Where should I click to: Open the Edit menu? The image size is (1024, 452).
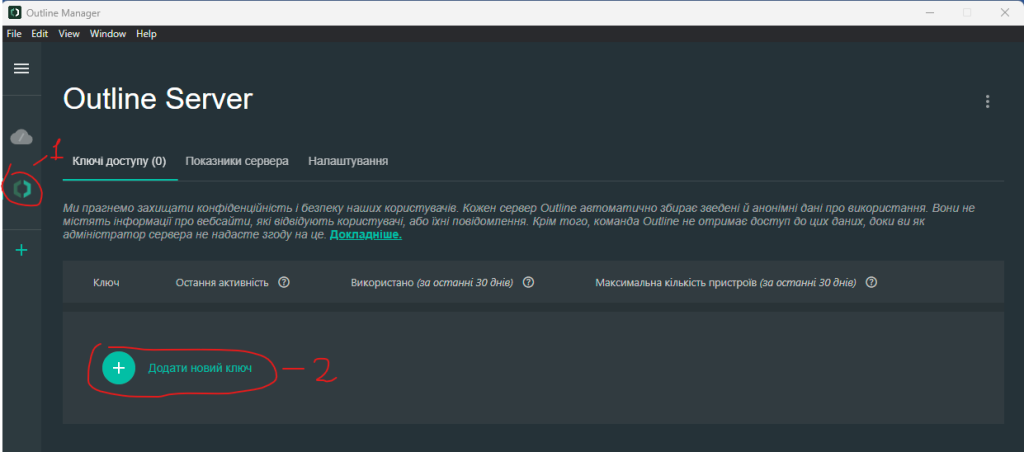pos(39,34)
